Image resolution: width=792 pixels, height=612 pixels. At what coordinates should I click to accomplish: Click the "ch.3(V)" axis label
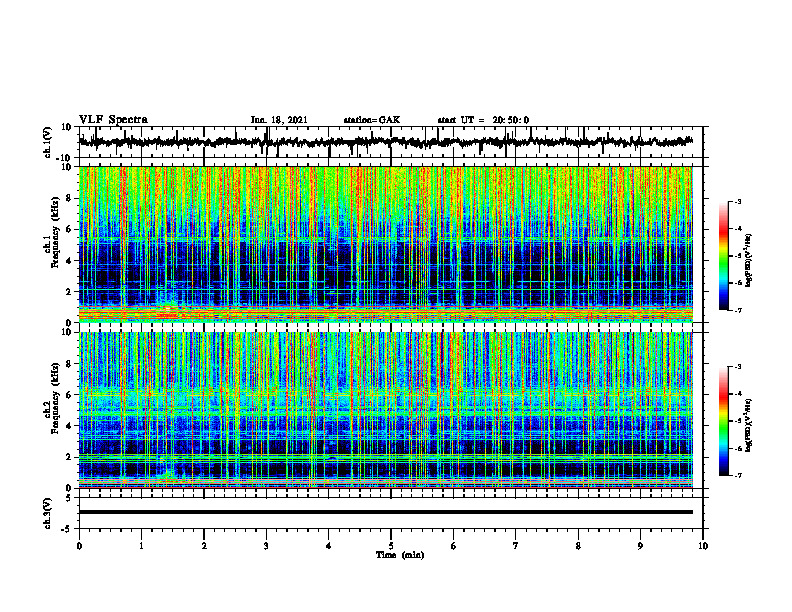[48, 513]
